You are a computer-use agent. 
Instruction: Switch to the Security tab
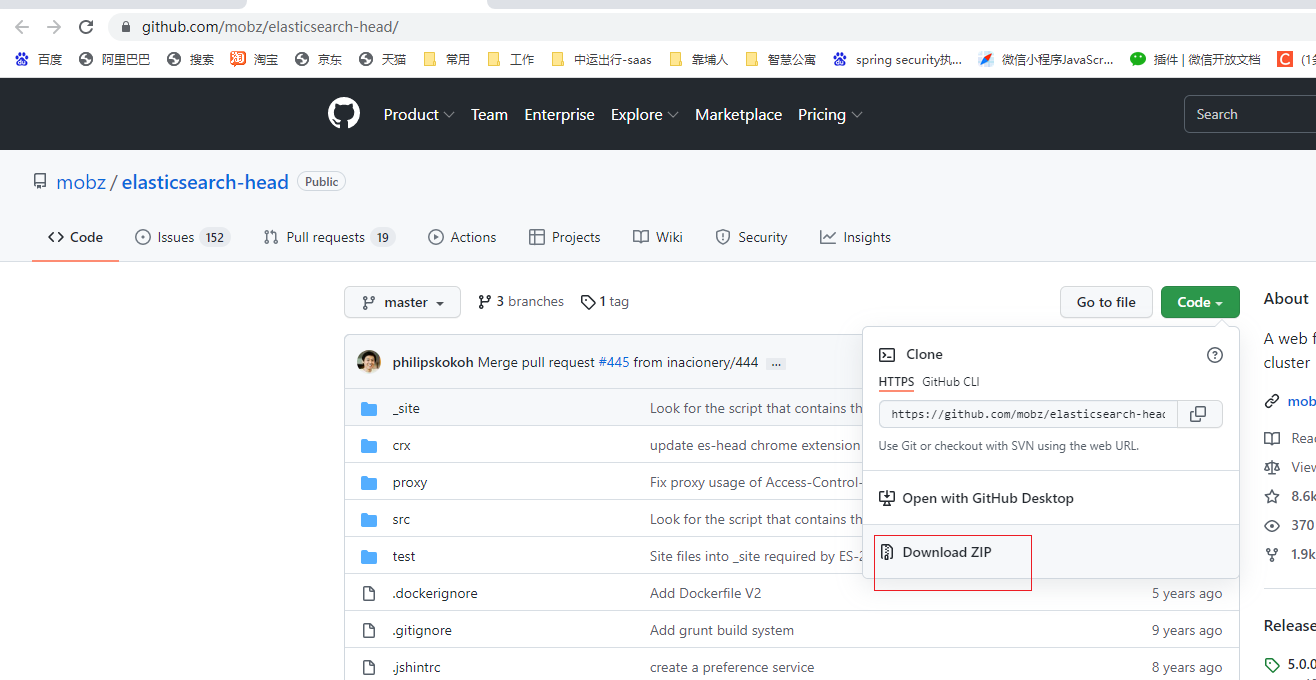click(x=751, y=237)
